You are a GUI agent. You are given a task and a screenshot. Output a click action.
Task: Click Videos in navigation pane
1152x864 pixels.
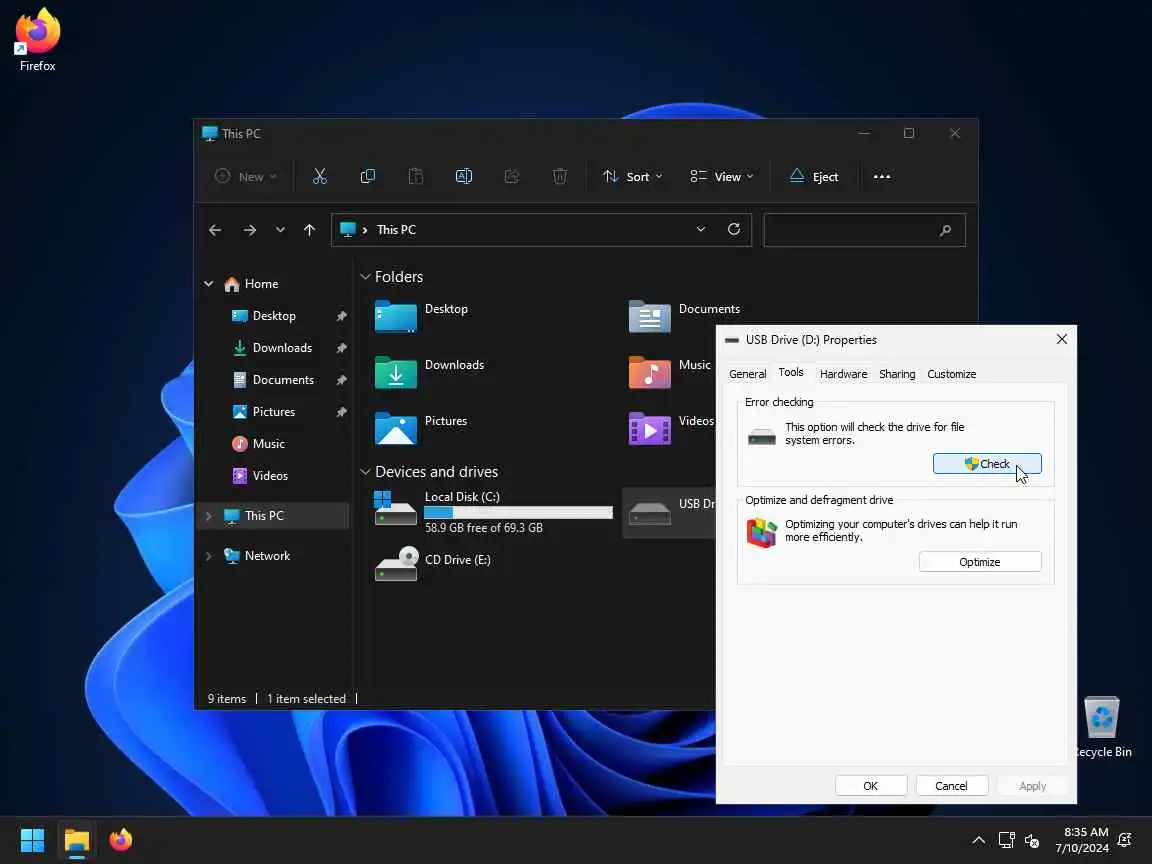coord(270,476)
